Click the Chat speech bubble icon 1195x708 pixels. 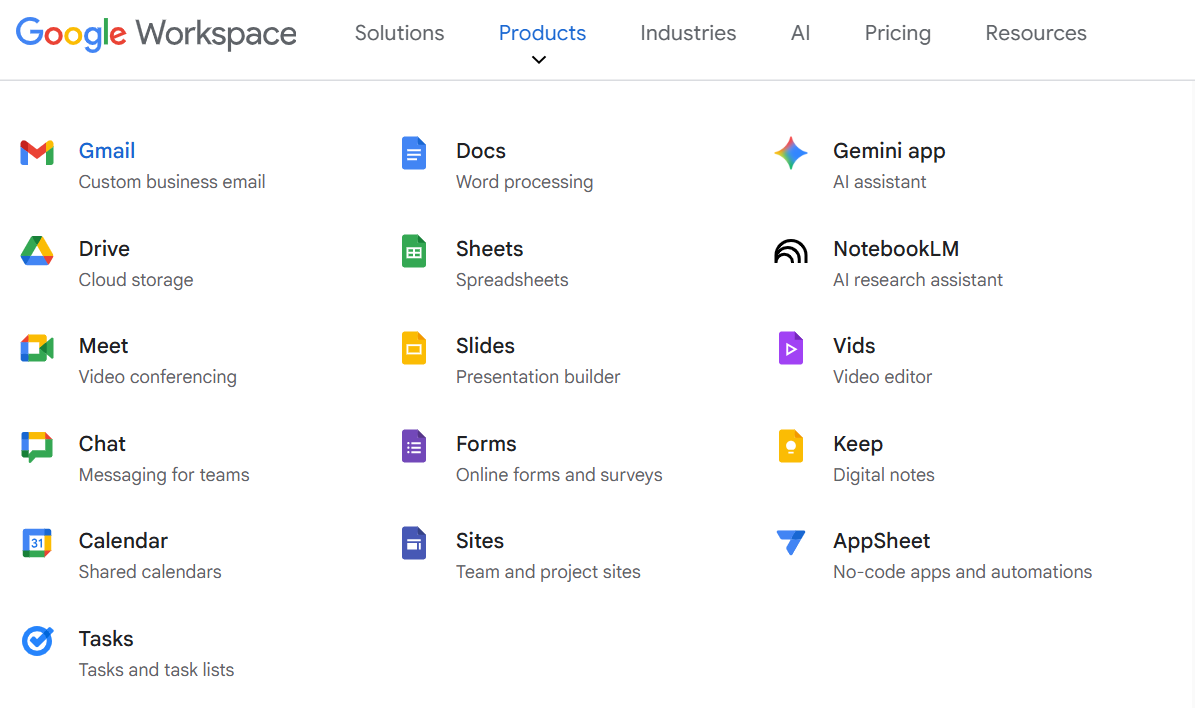(x=37, y=447)
